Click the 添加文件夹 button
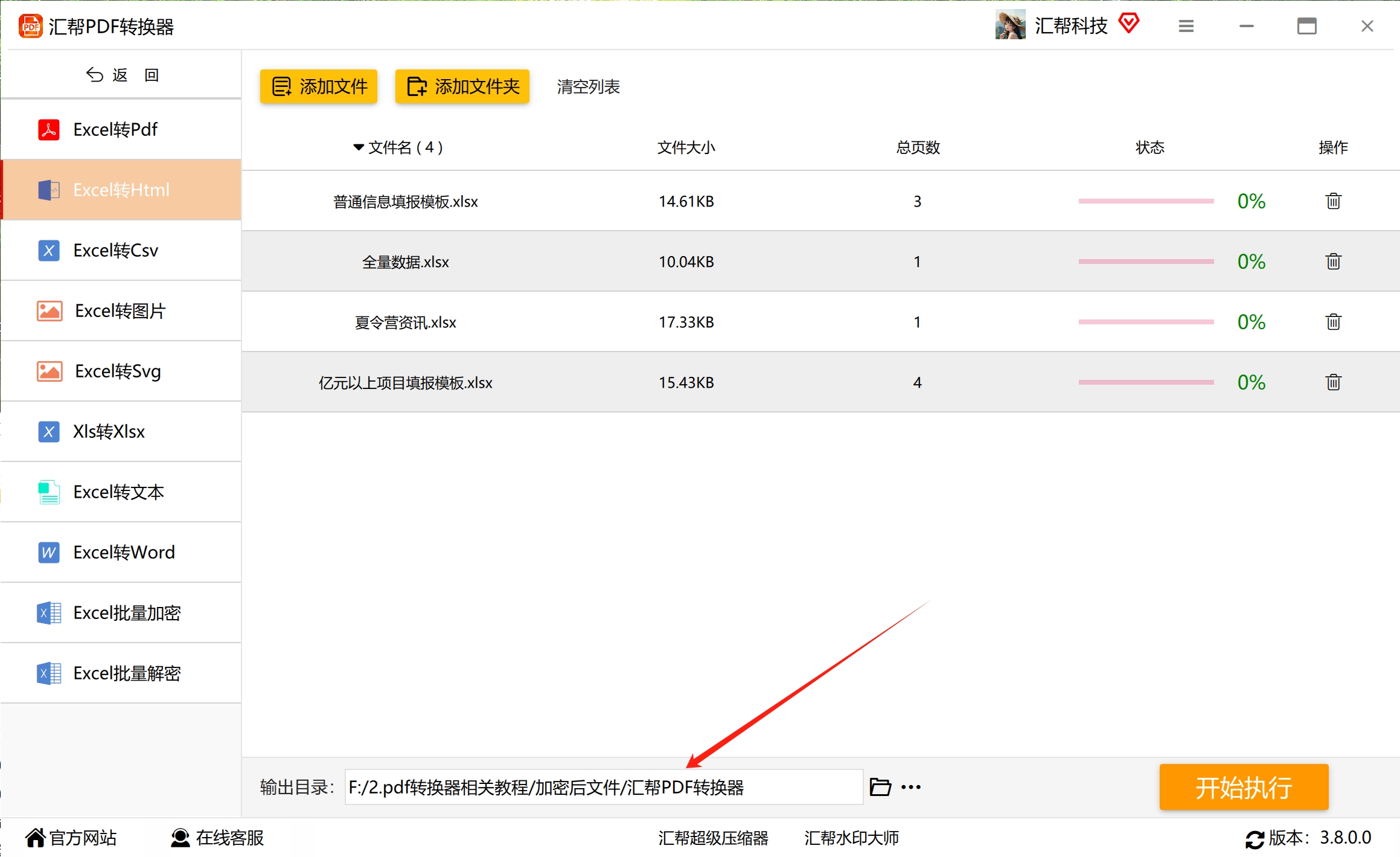The width and height of the screenshot is (1400, 857). coord(462,86)
